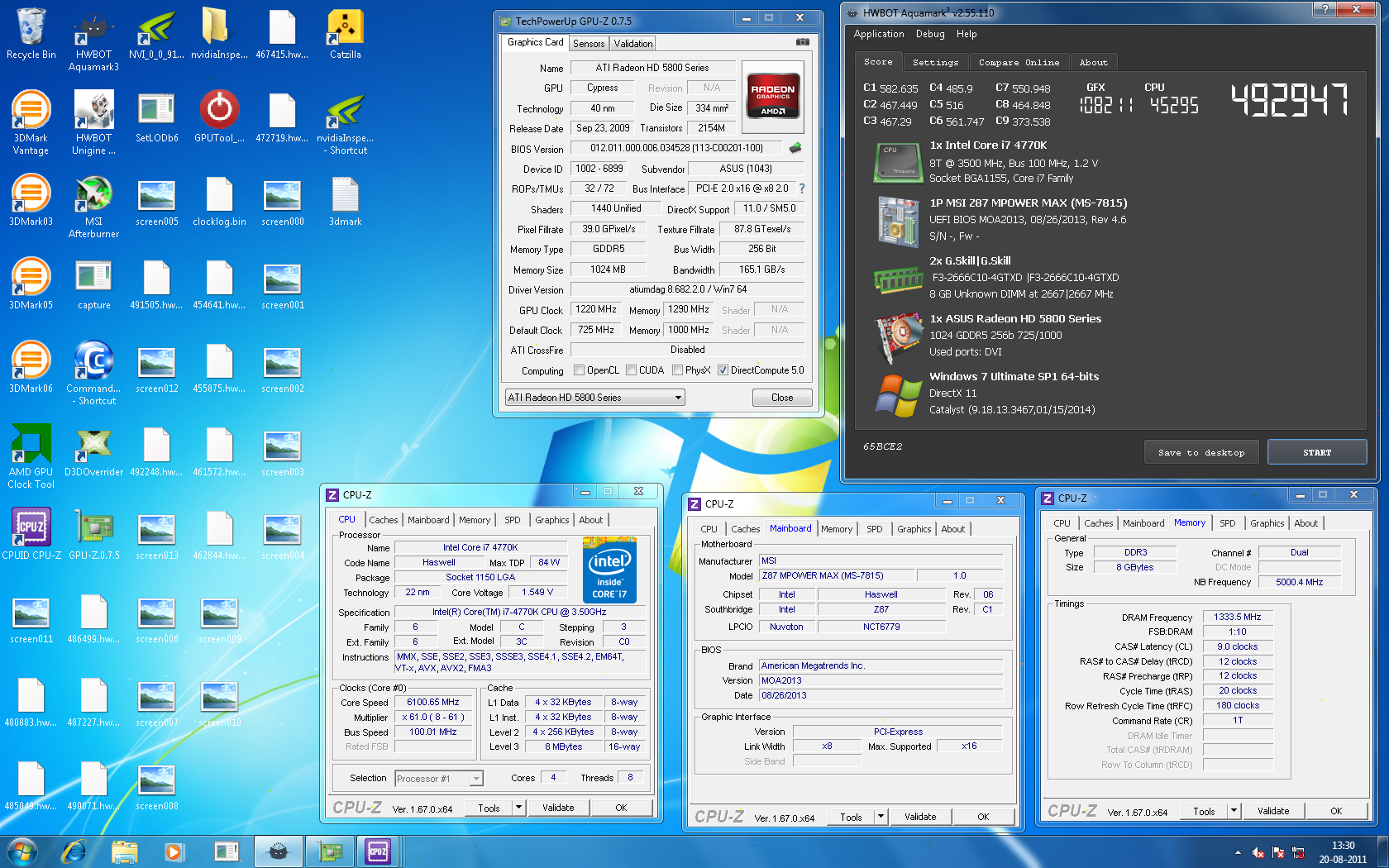Open Graphics tab in CPU-Z Mainboard window
Viewport: 1389px width, 868px height.
[x=914, y=529]
